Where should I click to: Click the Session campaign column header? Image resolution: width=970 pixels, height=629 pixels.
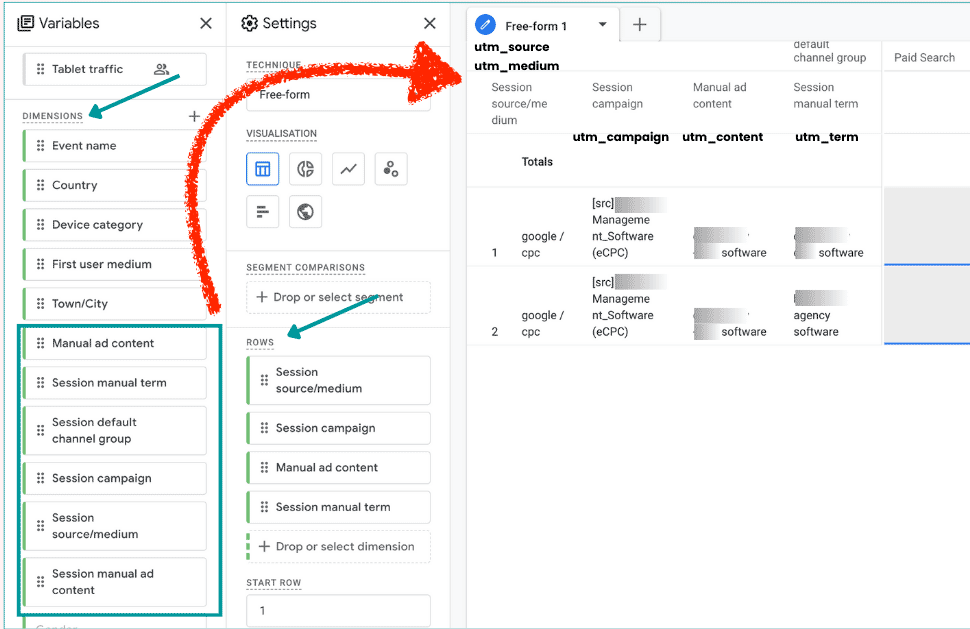coord(617,96)
